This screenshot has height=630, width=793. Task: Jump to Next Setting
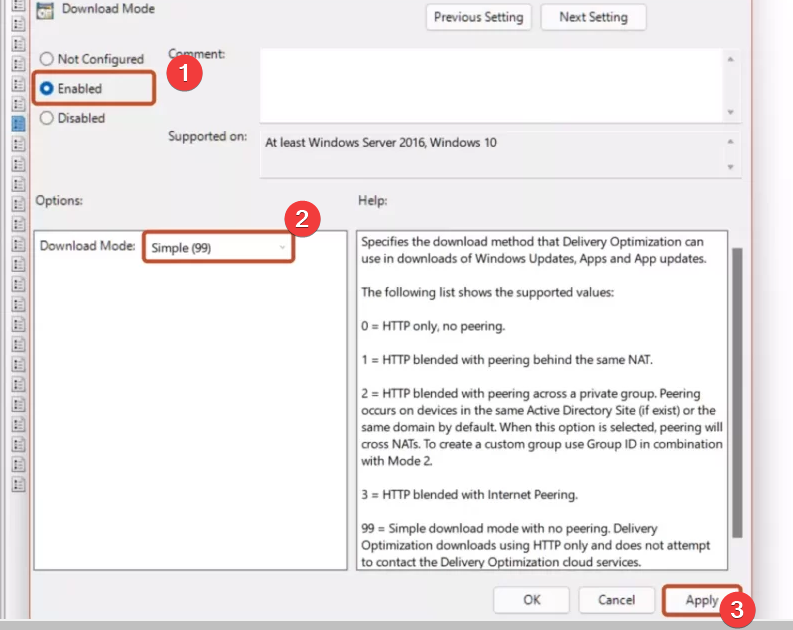(x=593, y=17)
